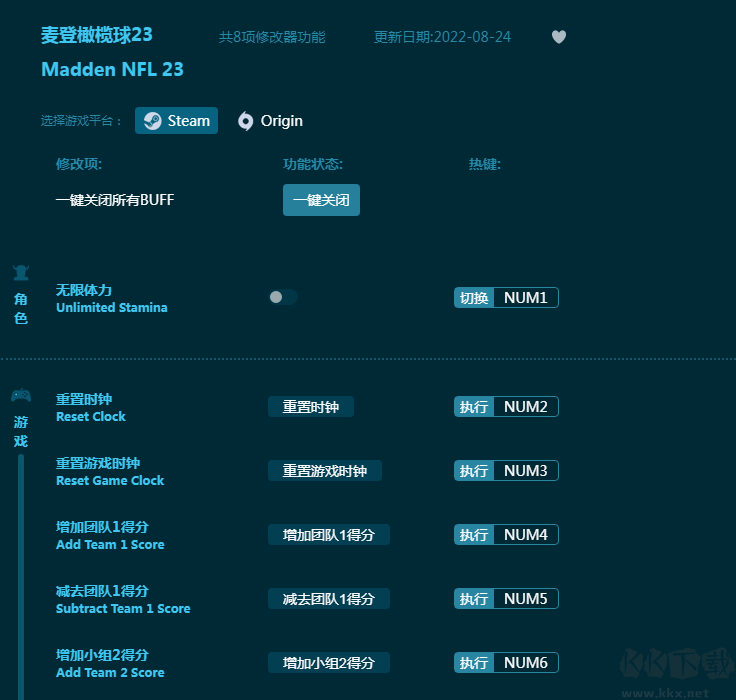Click the heart favorite icon
The image size is (736, 700).
coord(559,37)
